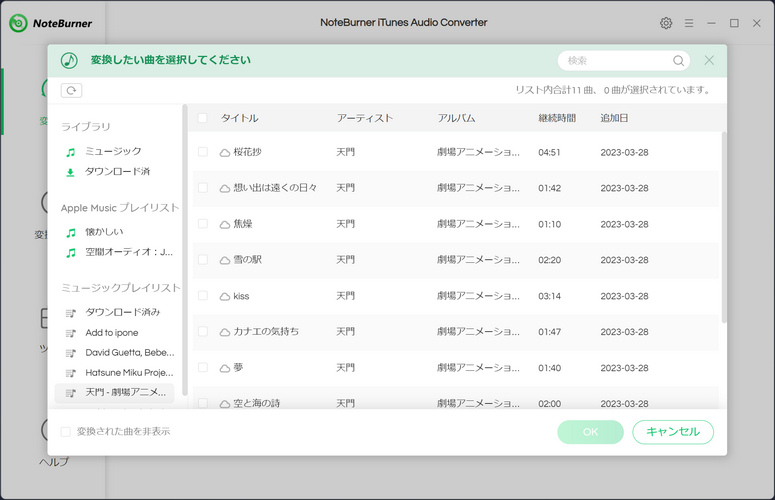
Task: Check the box for 想い出は遠くの日々
Action: [203, 188]
